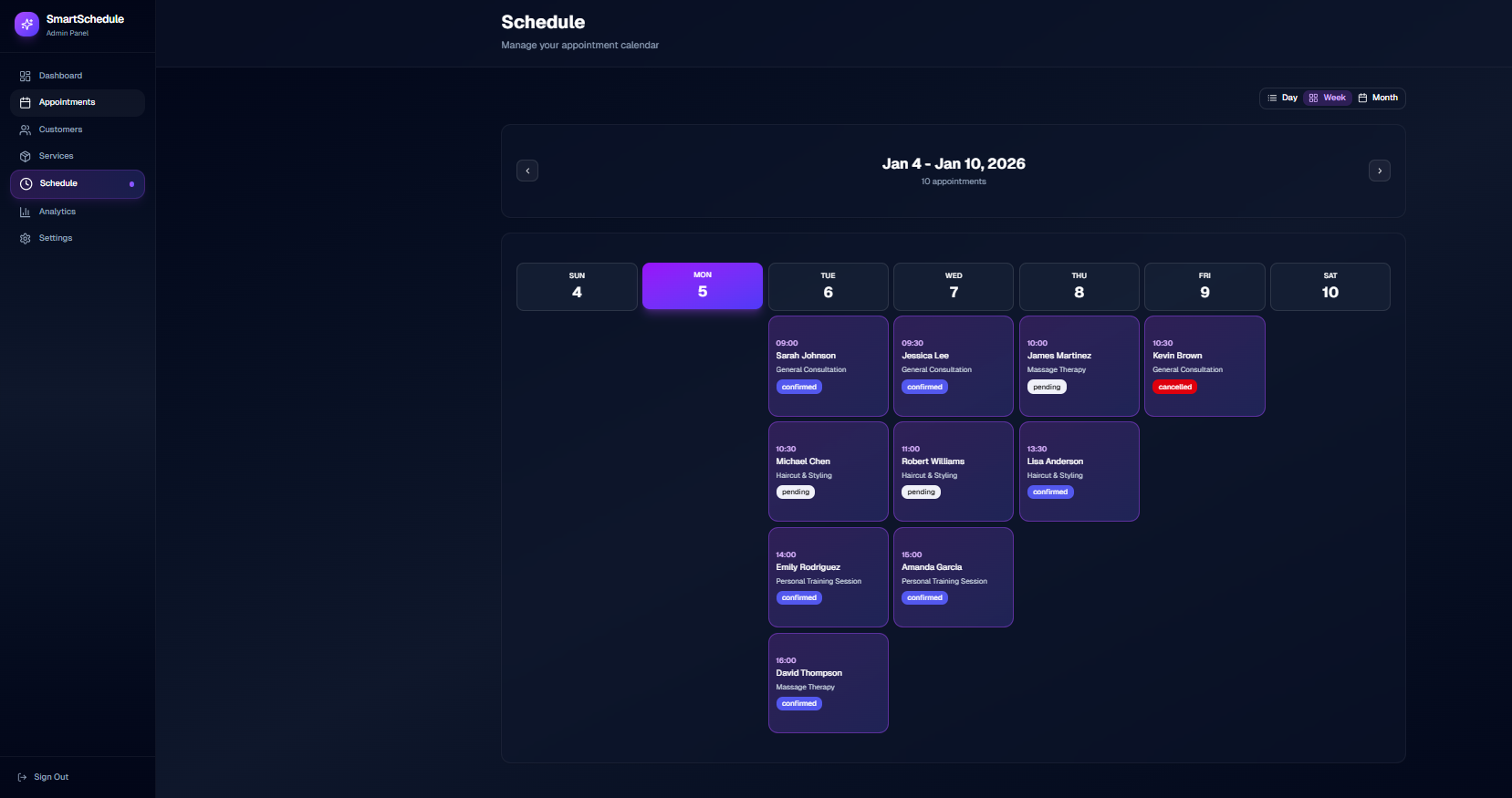This screenshot has width=1512, height=798.
Task: Click Sign Out link
Action: (x=43, y=777)
